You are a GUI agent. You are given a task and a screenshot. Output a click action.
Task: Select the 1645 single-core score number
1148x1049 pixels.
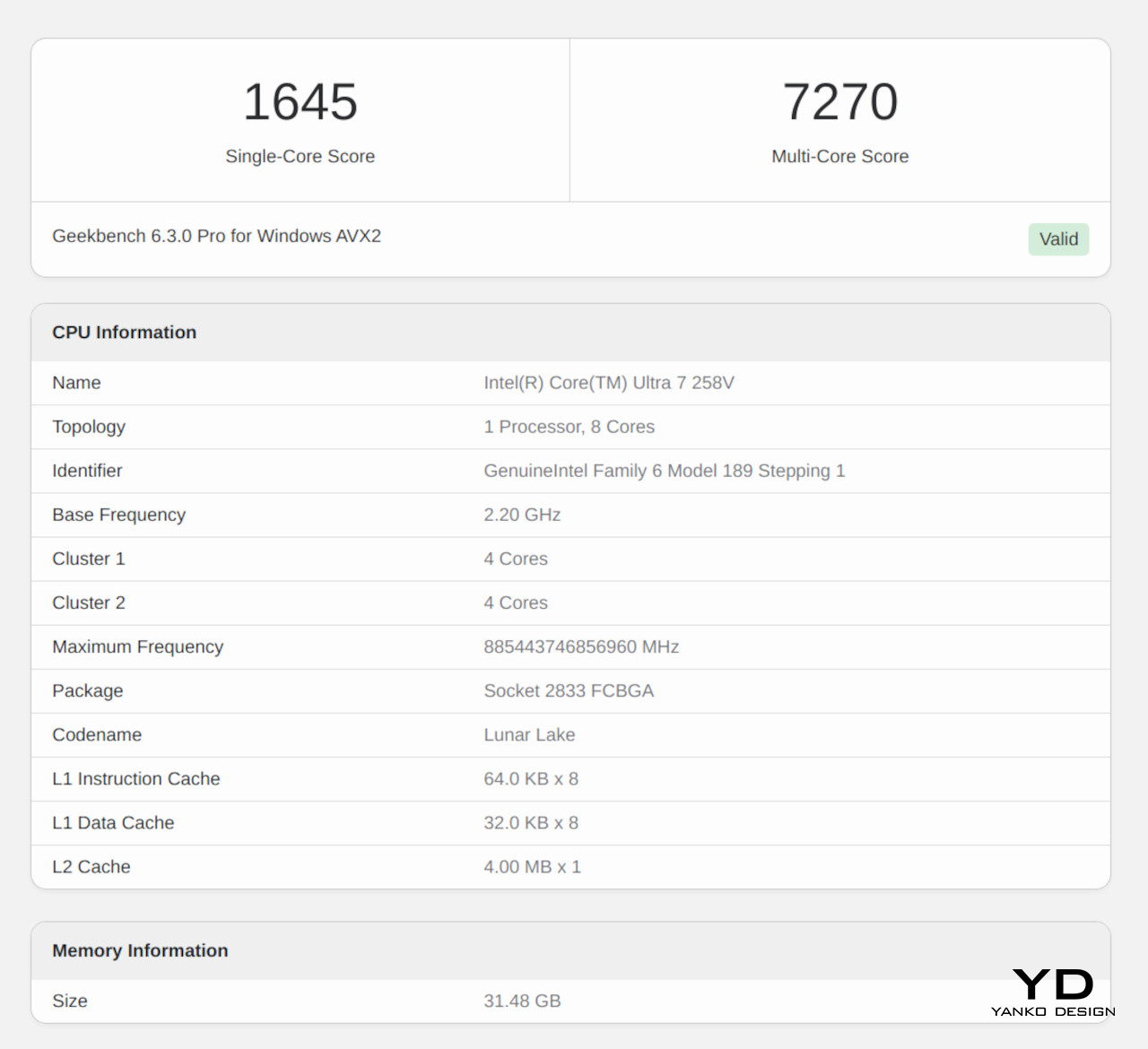300,101
